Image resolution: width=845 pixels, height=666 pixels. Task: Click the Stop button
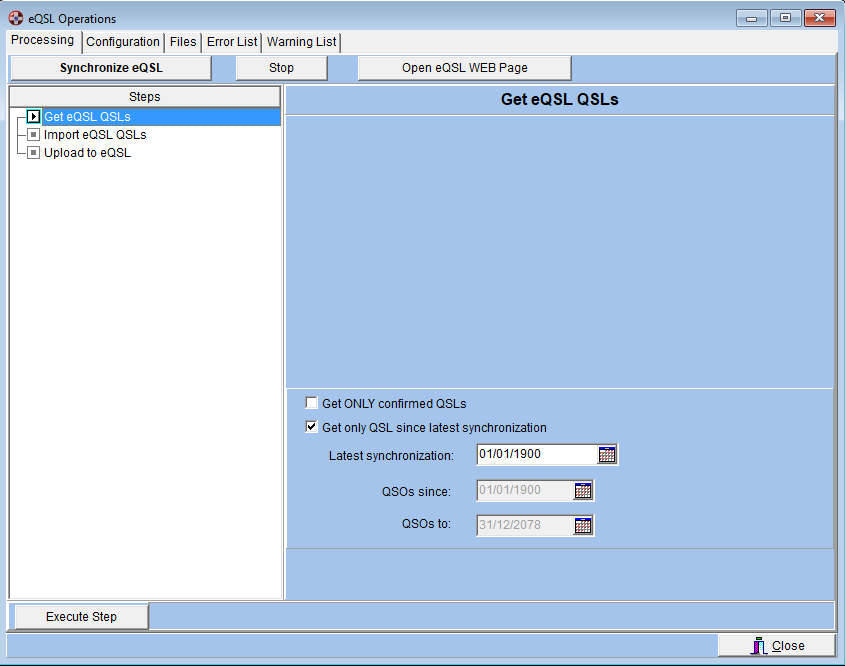click(281, 68)
